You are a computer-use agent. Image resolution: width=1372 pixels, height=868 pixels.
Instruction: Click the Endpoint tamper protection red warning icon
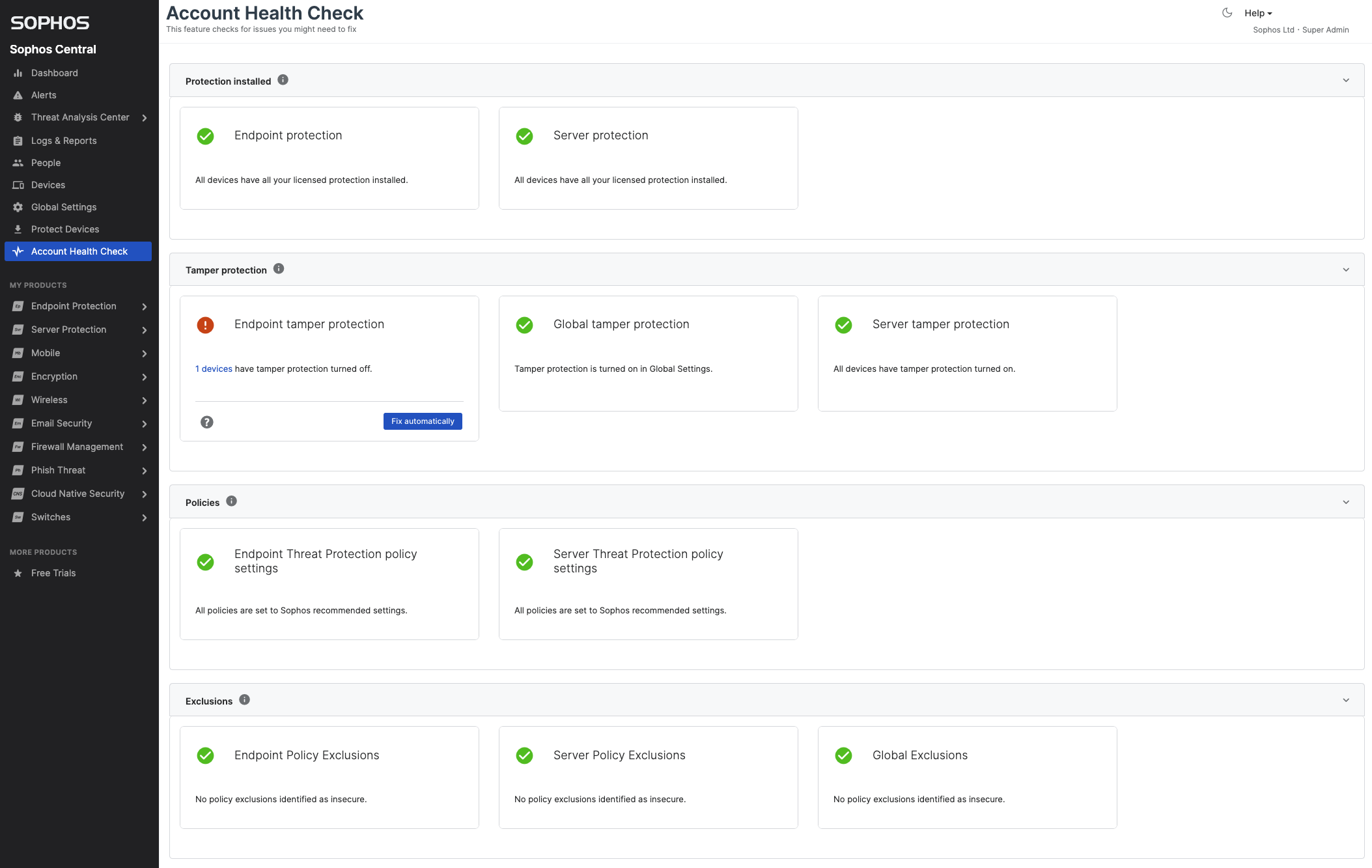point(205,325)
